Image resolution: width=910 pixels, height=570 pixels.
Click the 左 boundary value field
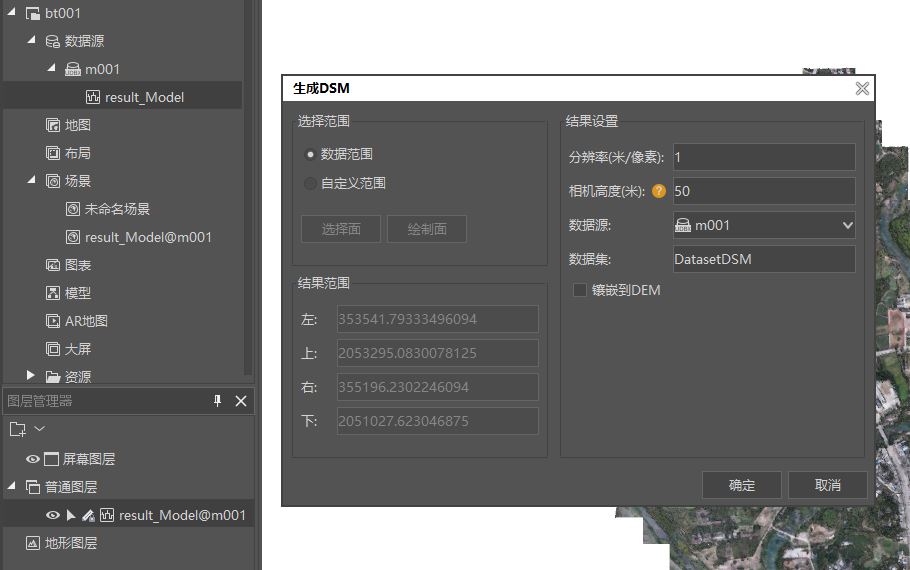tap(438, 319)
